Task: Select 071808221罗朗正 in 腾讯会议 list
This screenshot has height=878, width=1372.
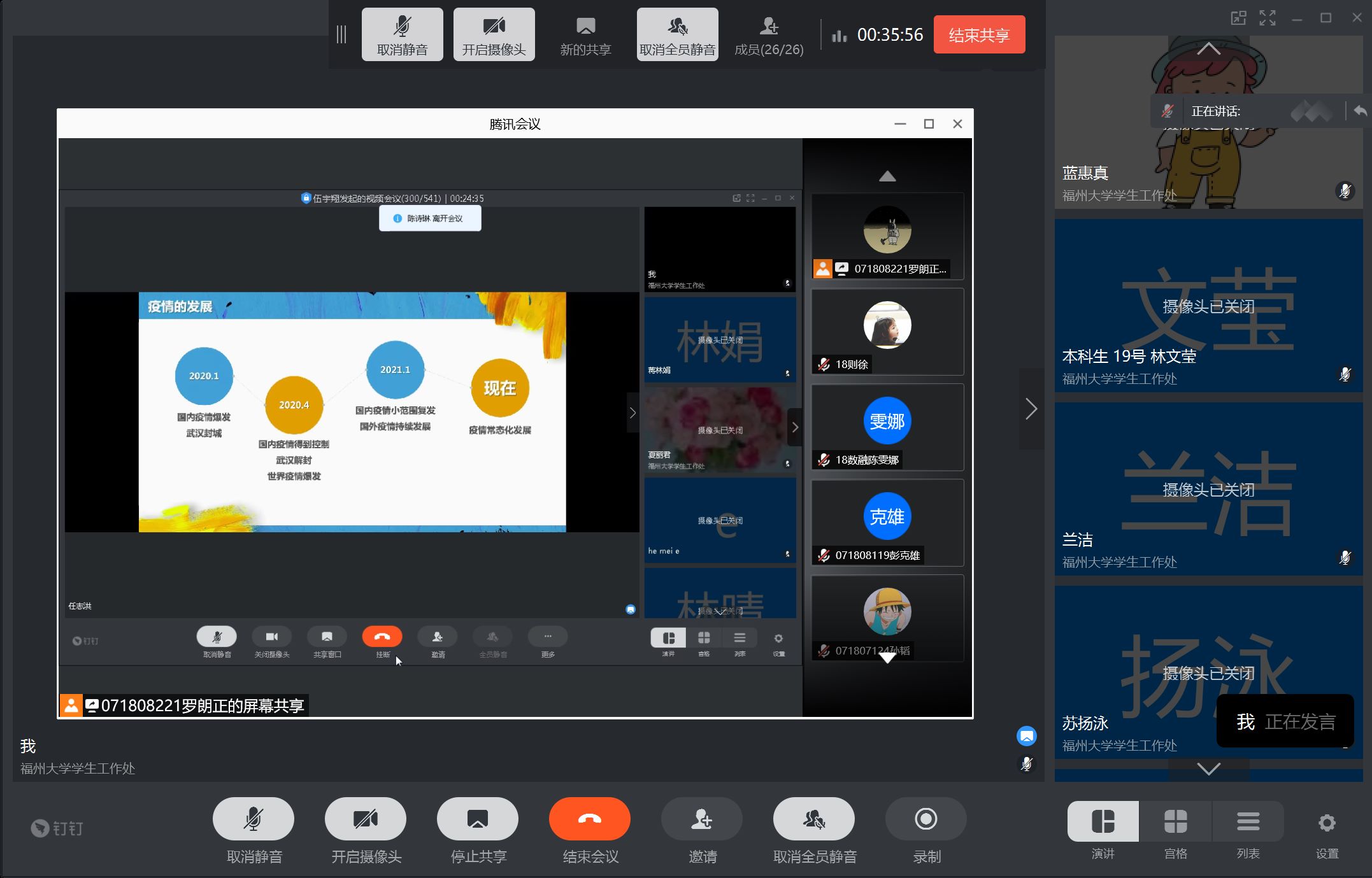Action: click(887, 236)
